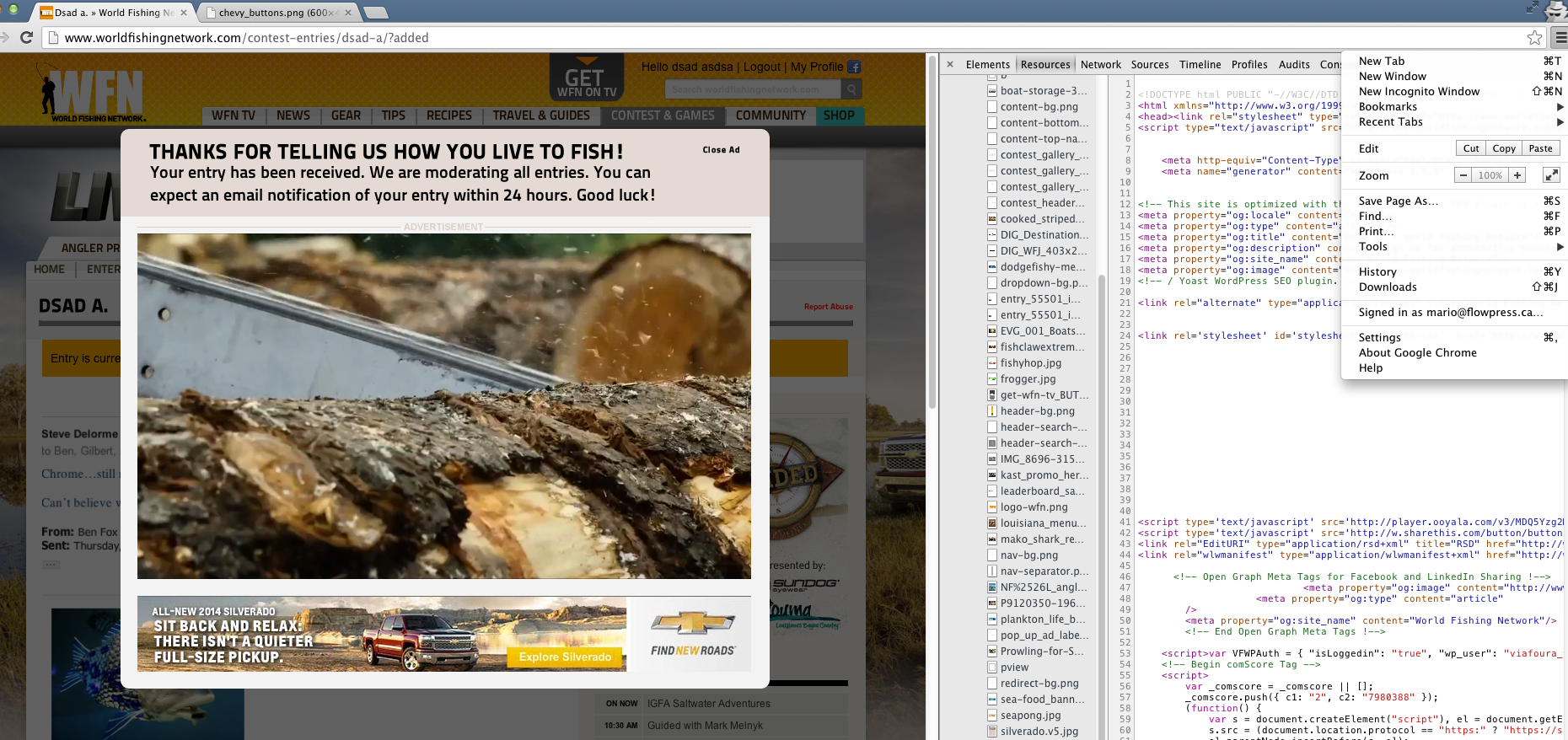Open RECIPES nav item
1568x740 pixels.
coord(449,115)
